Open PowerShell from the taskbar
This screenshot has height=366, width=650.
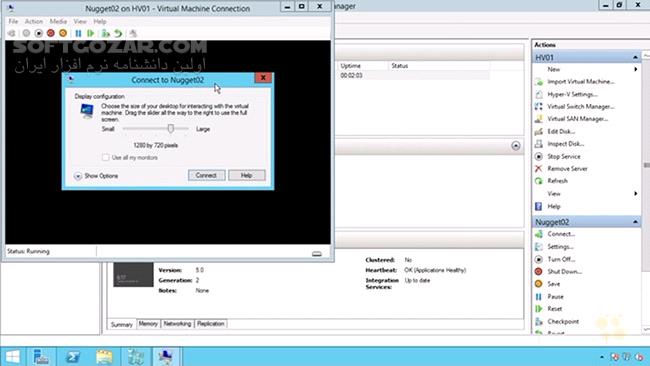72,357
